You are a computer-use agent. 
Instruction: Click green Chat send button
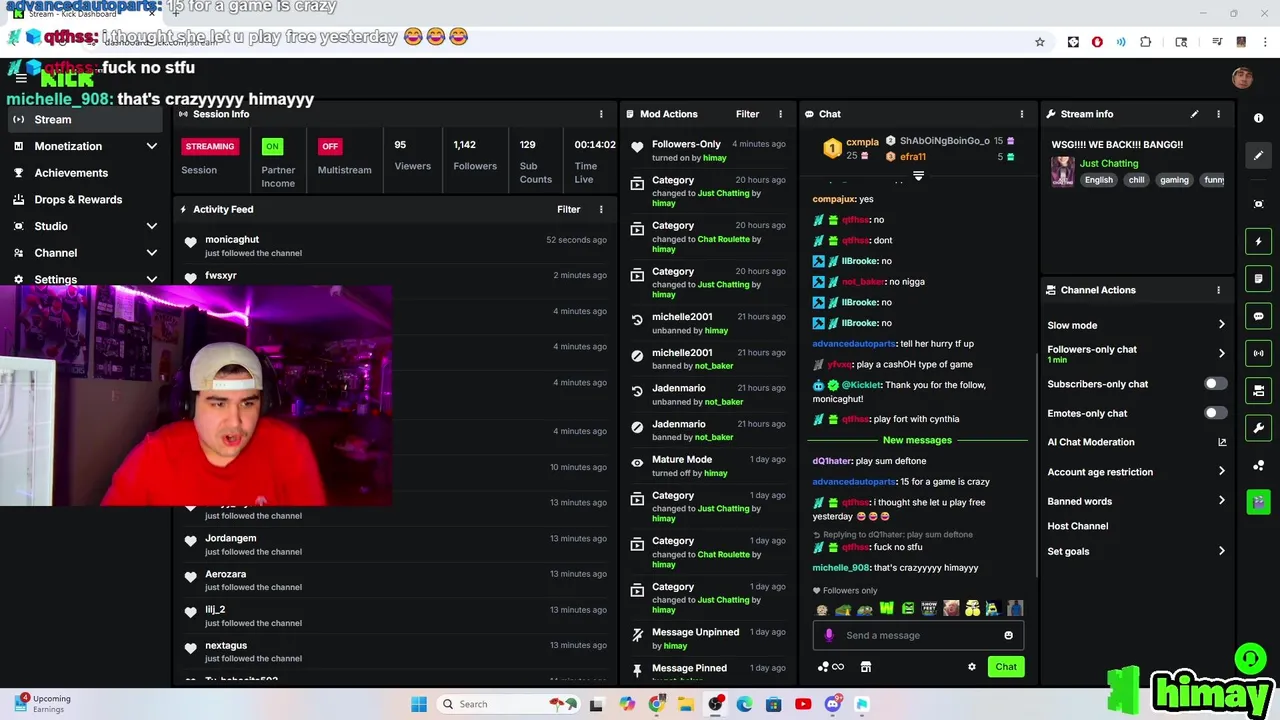click(1006, 667)
